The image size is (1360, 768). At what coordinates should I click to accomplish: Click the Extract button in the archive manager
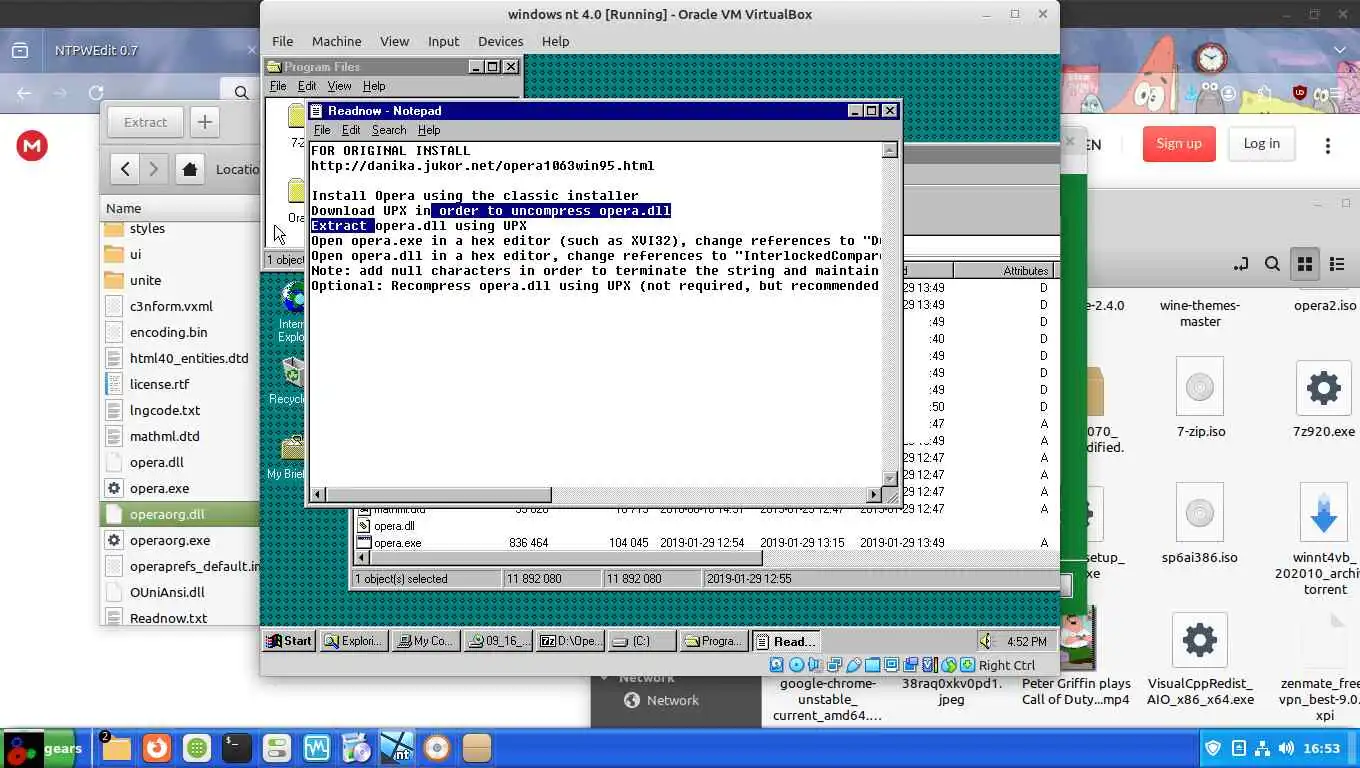point(145,122)
